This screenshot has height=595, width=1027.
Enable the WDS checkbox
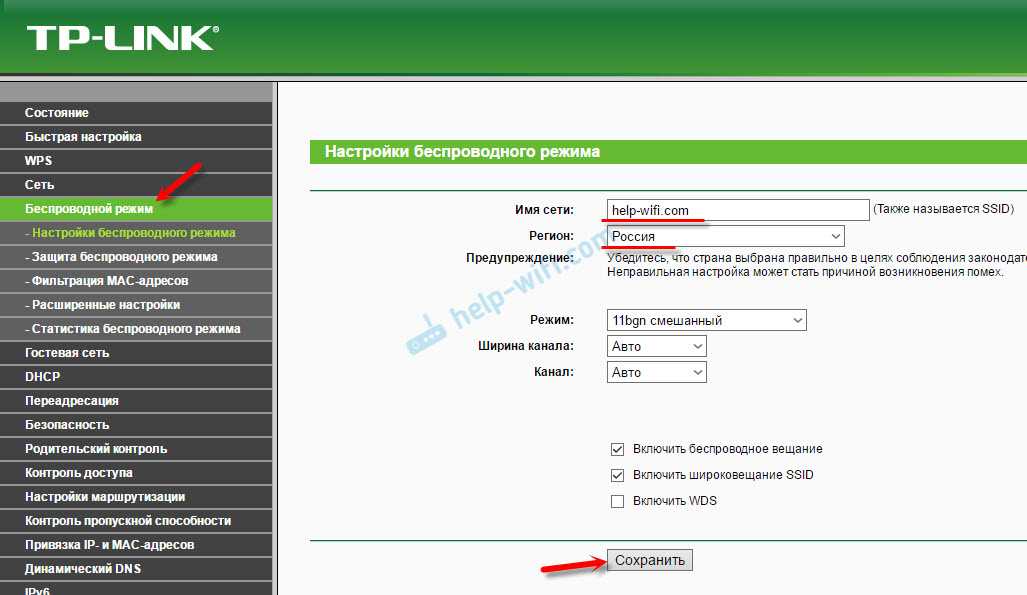point(617,501)
